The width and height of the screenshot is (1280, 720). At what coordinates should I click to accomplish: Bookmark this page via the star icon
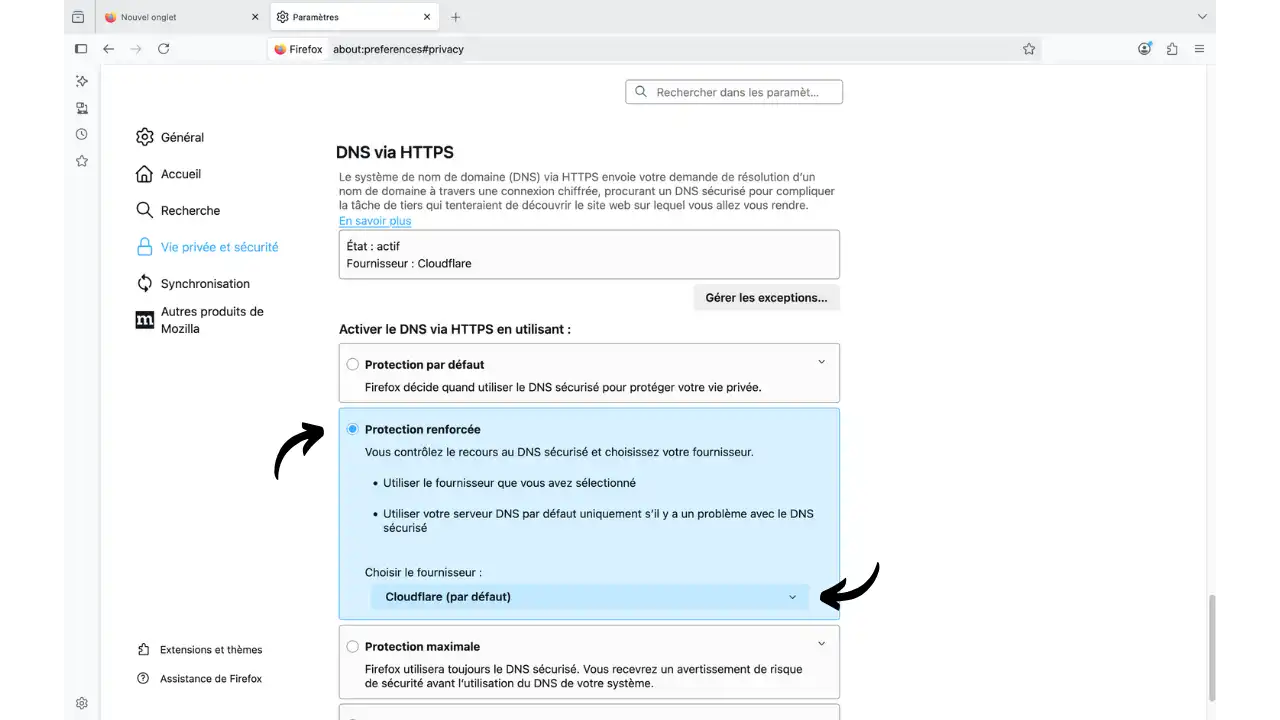click(1029, 49)
